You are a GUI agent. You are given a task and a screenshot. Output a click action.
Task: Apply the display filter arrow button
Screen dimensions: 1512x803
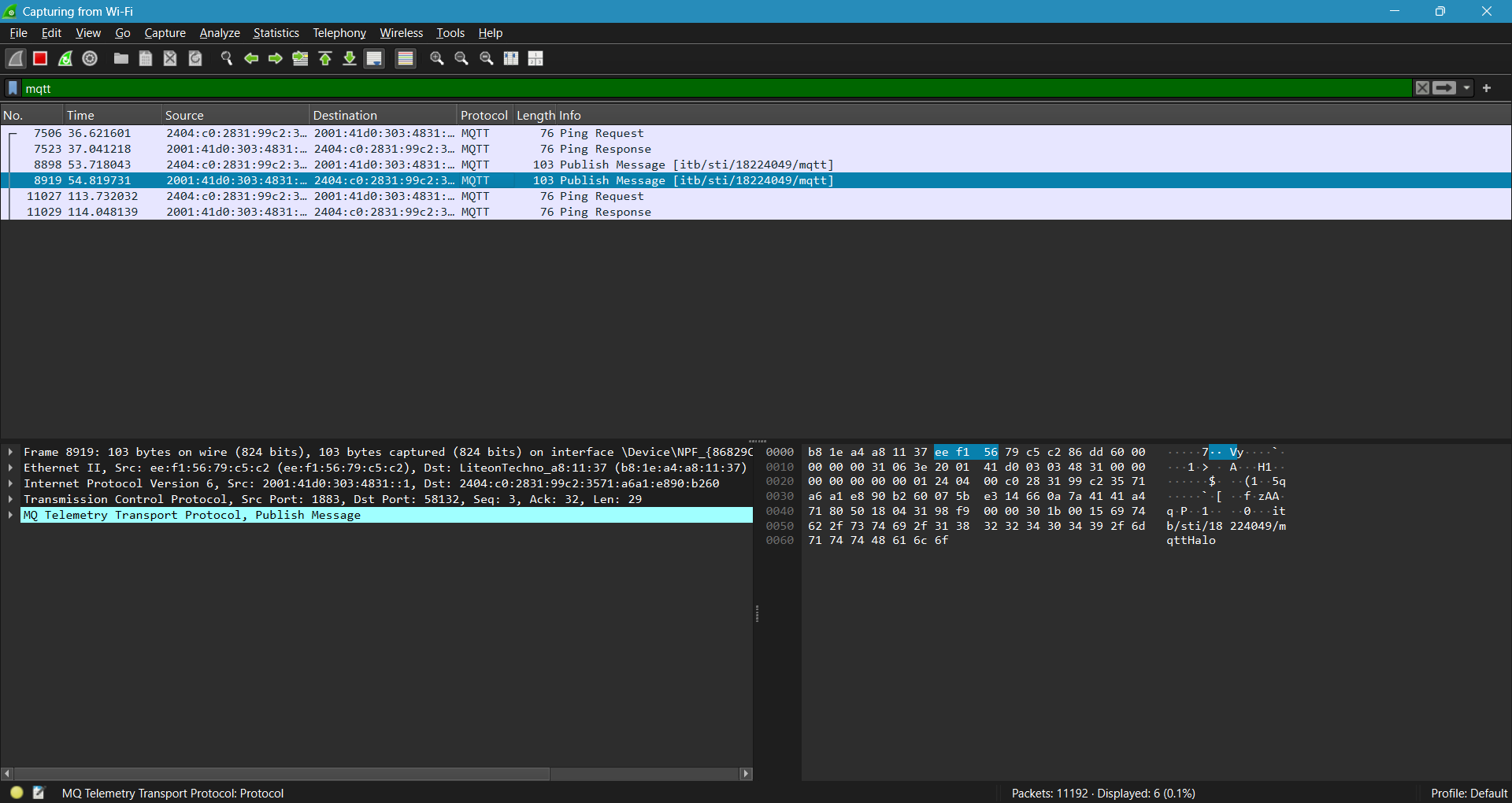[1444, 88]
